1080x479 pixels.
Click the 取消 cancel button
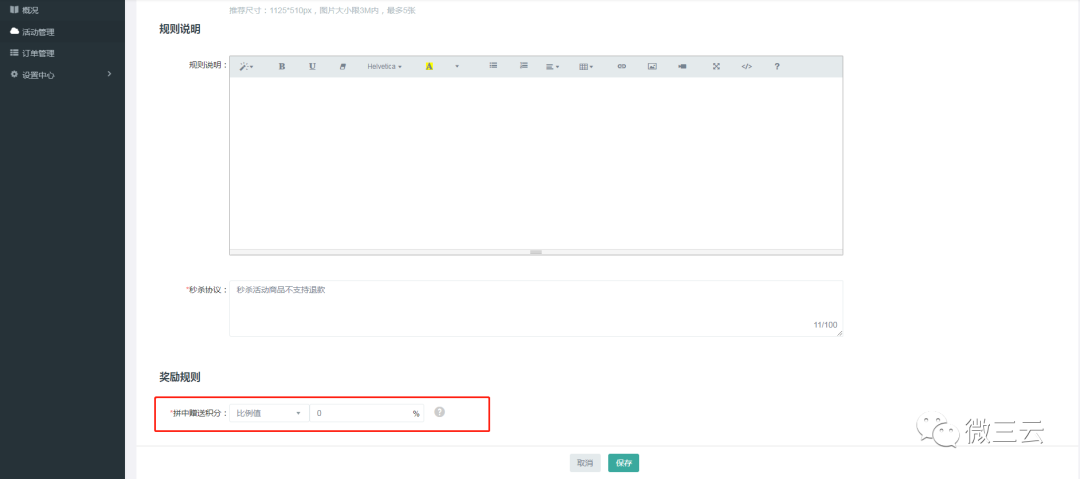point(585,463)
